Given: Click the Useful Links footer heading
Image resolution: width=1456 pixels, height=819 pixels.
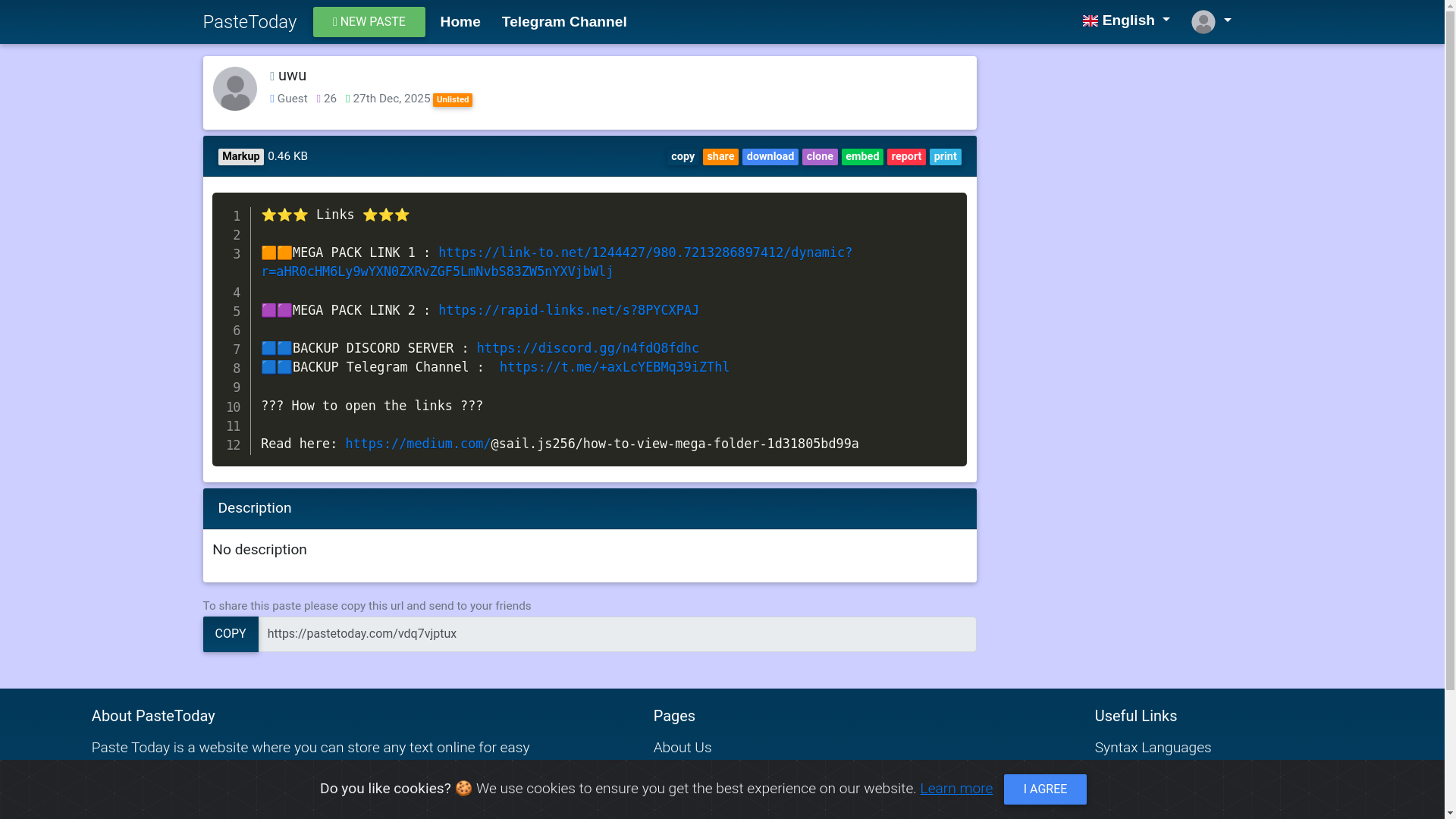Looking at the screenshot, I should [x=1135, y=716].
